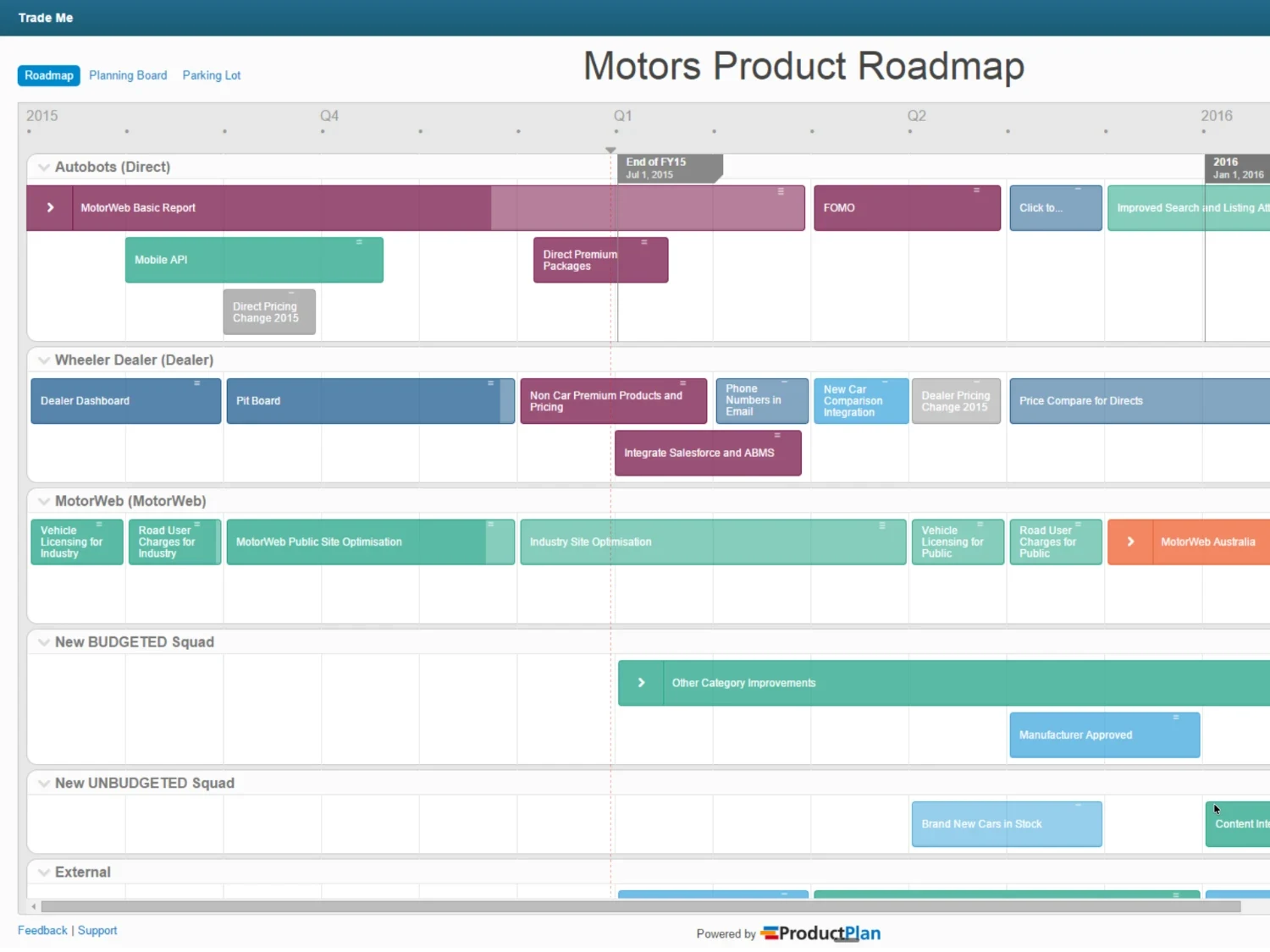Expand the Other Category Improvements container arrow
1270x952 pixels.
click(641, 683)
